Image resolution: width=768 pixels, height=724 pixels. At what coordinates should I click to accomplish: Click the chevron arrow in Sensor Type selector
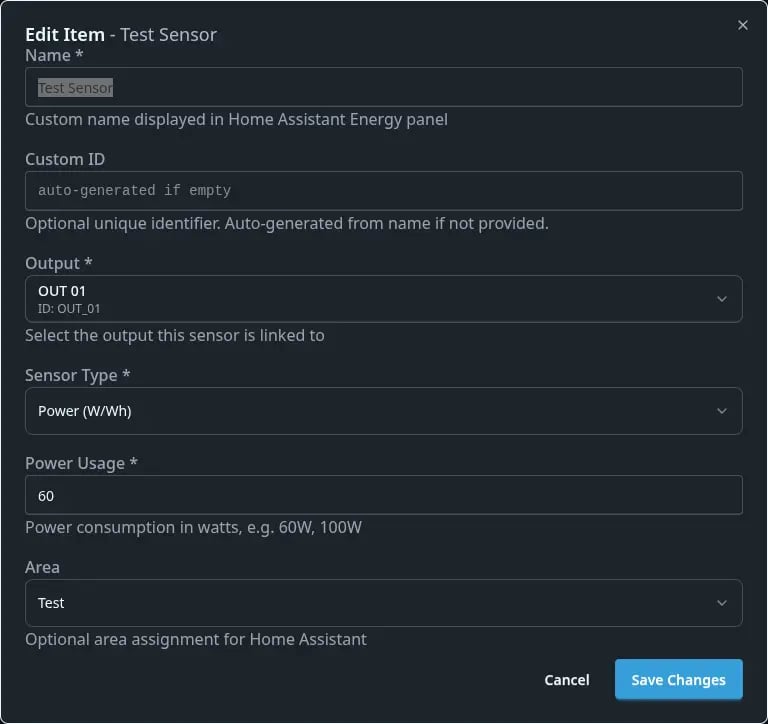click(722, 411)
